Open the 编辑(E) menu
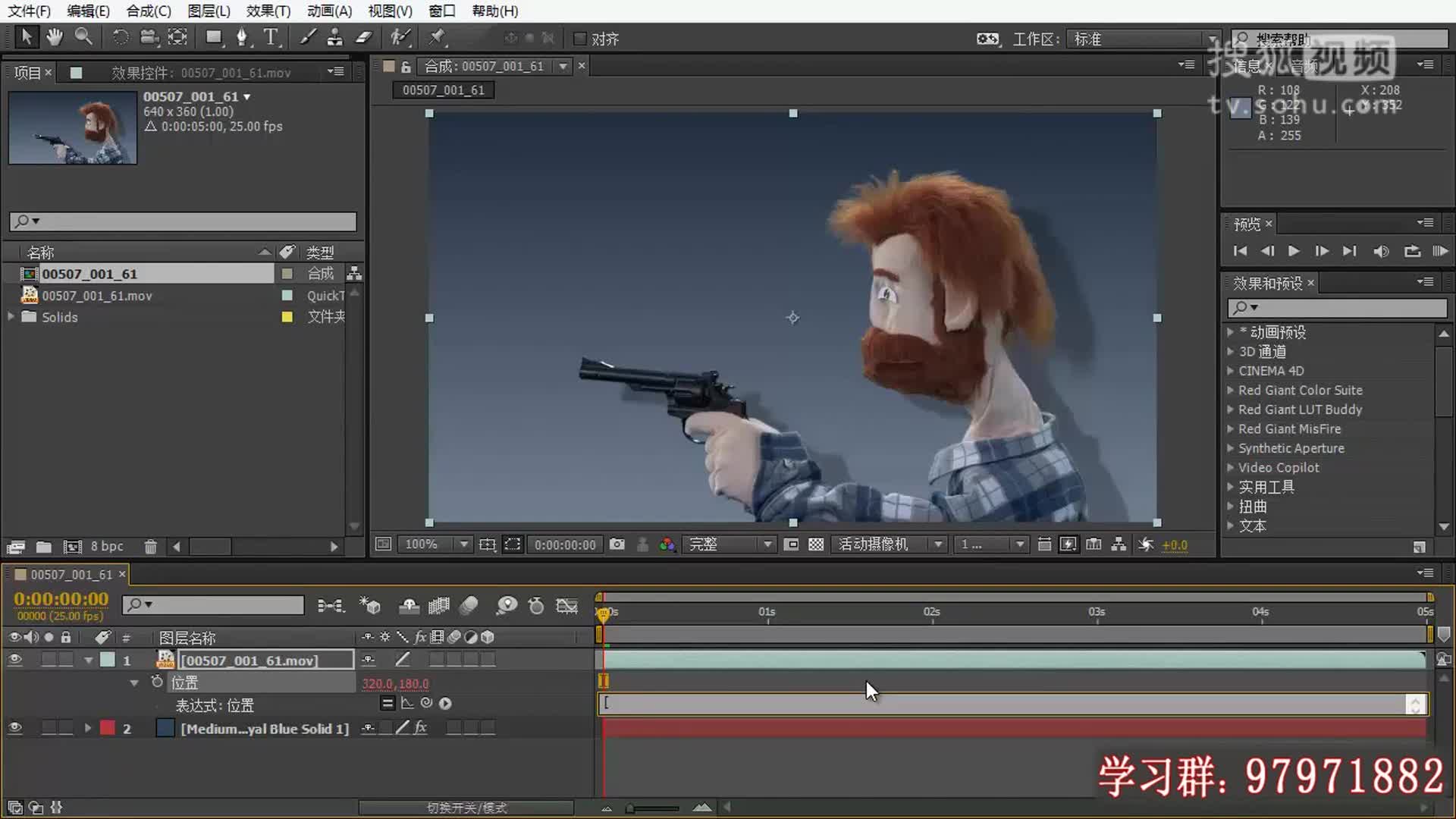Screen dimensions: 1456x819 click(x=88, y=11)
